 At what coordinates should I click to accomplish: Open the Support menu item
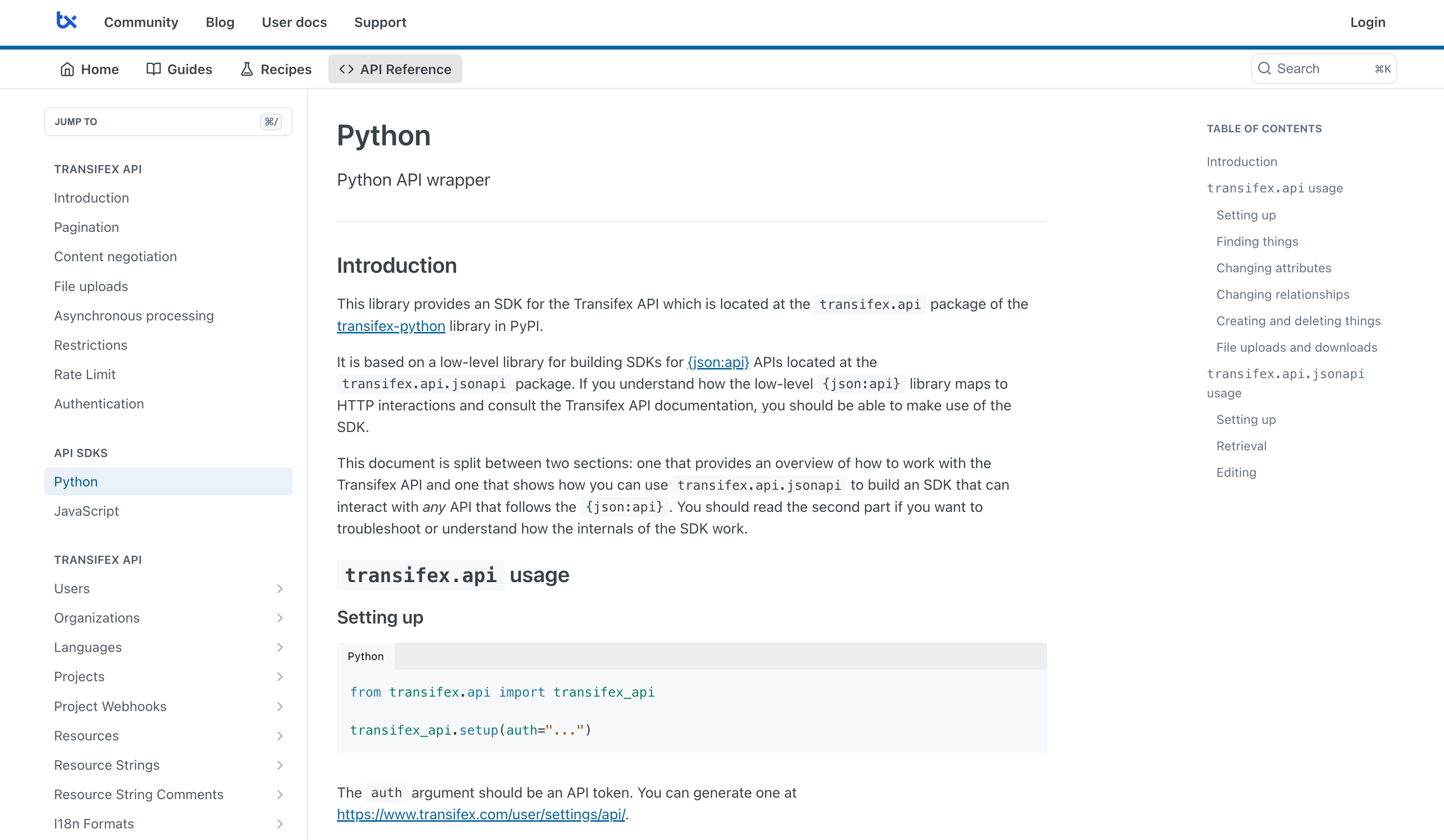(380, 22)
